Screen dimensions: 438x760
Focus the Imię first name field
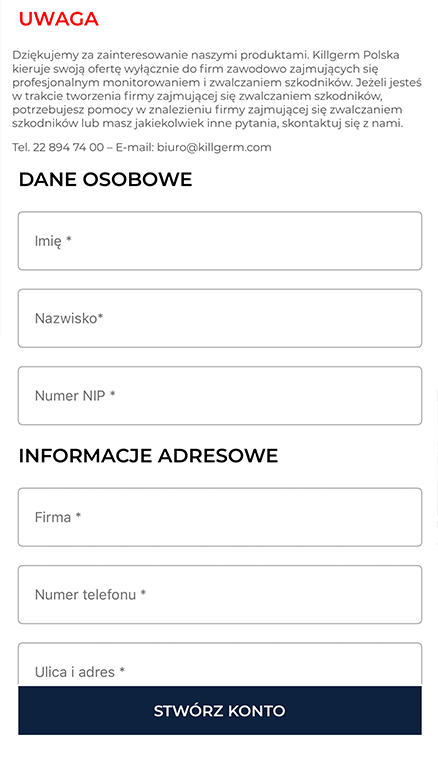click(x=219, y=241)
